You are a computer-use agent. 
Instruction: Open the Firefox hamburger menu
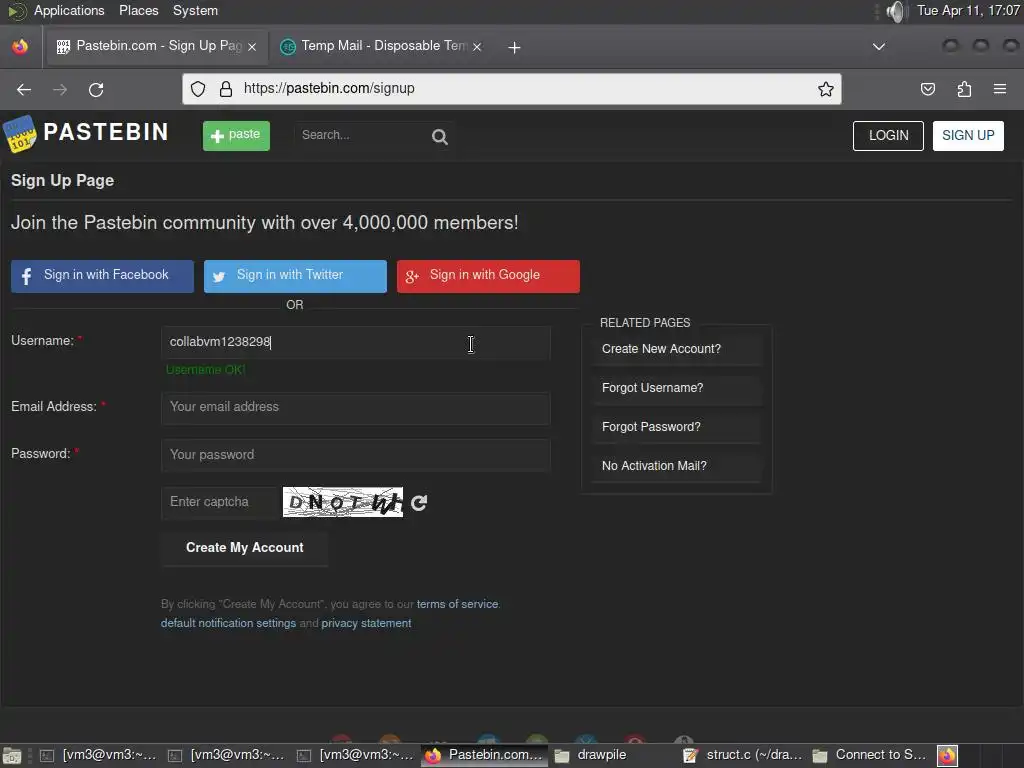tap(1000, 89)
